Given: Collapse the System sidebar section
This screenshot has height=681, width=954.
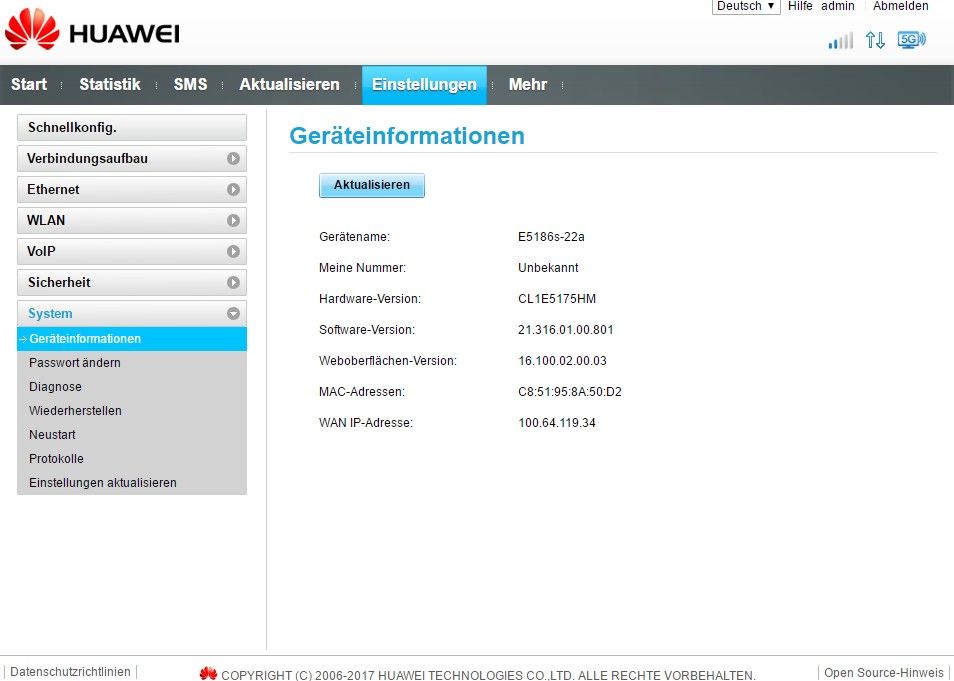Looking at the screenshot, I should click(x=232, y=314).
